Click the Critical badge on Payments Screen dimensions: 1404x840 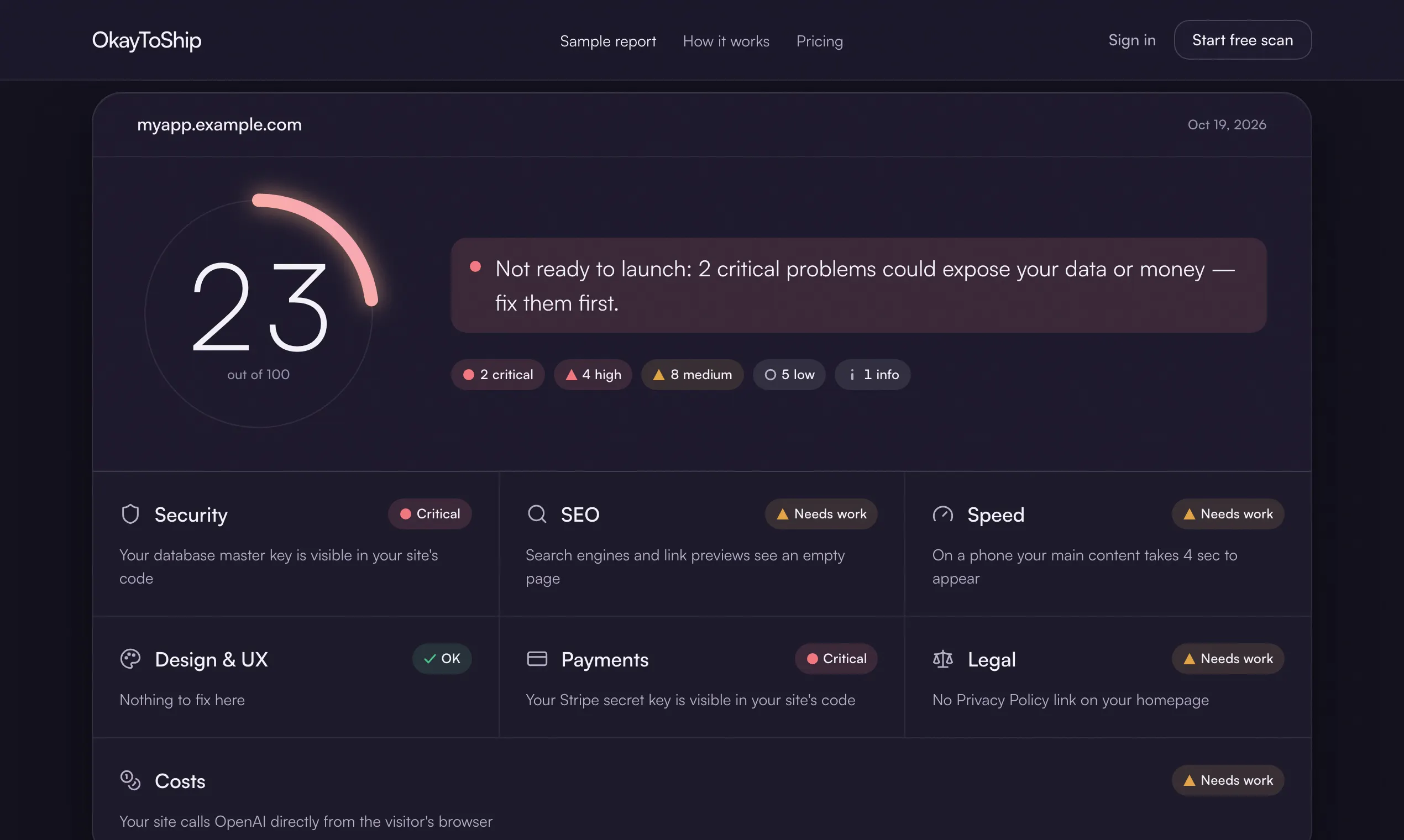tap(836, 659)
